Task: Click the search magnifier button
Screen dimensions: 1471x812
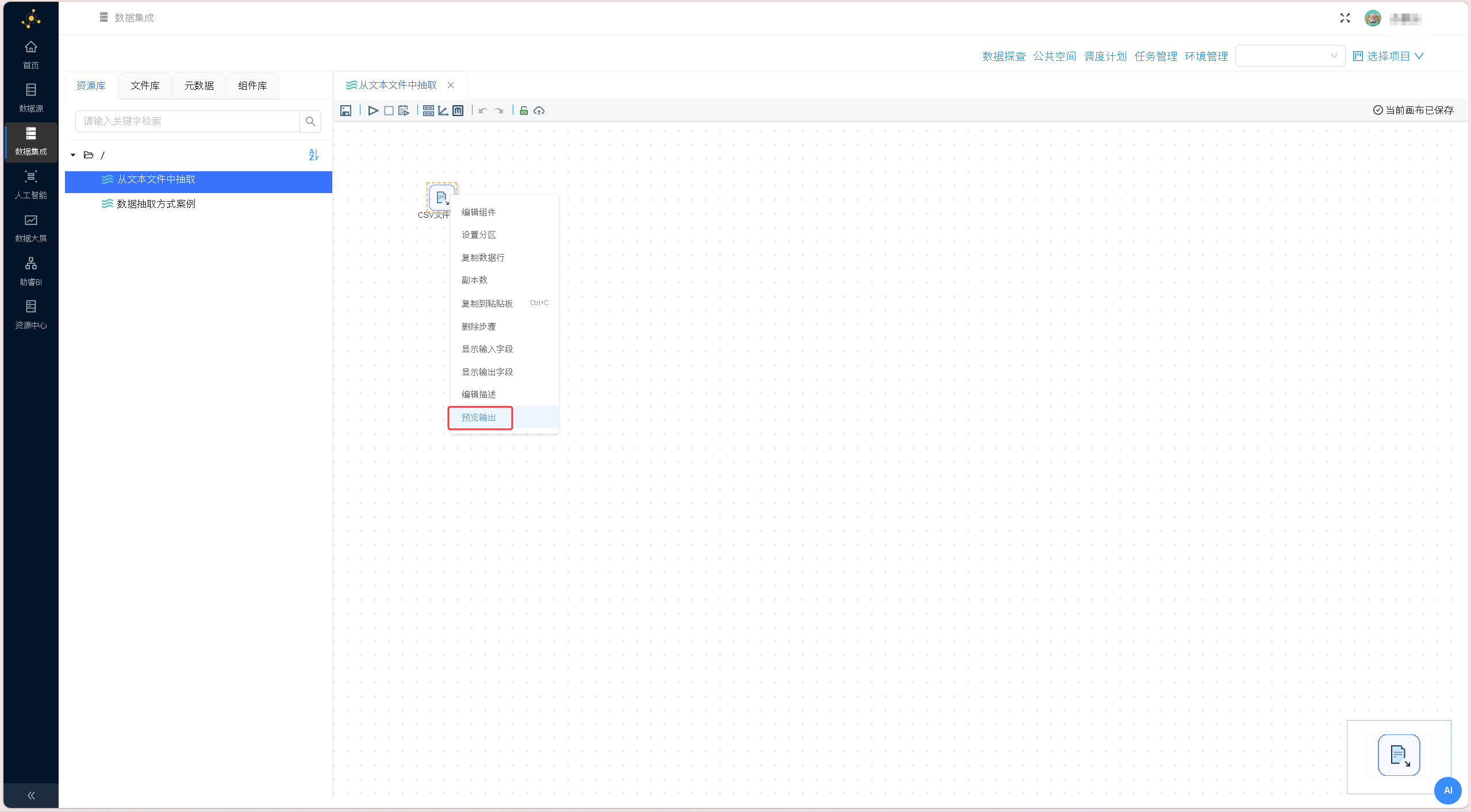Action: click(310, 121)
